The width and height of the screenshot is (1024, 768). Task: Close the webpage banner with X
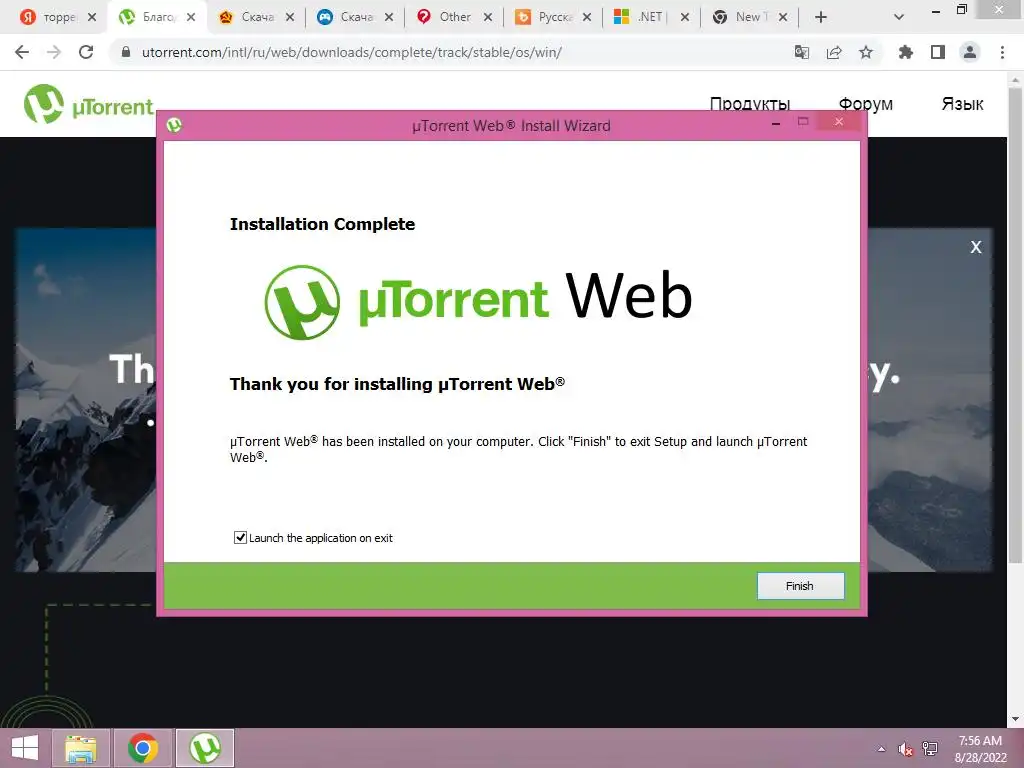976,247
